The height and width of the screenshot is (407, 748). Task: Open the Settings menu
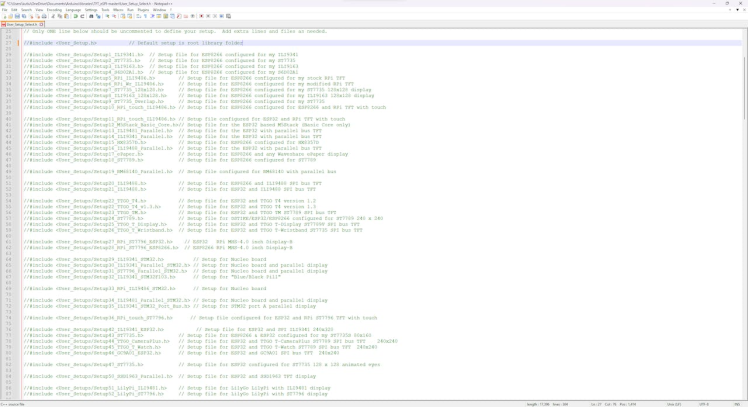tap(91, 10)
